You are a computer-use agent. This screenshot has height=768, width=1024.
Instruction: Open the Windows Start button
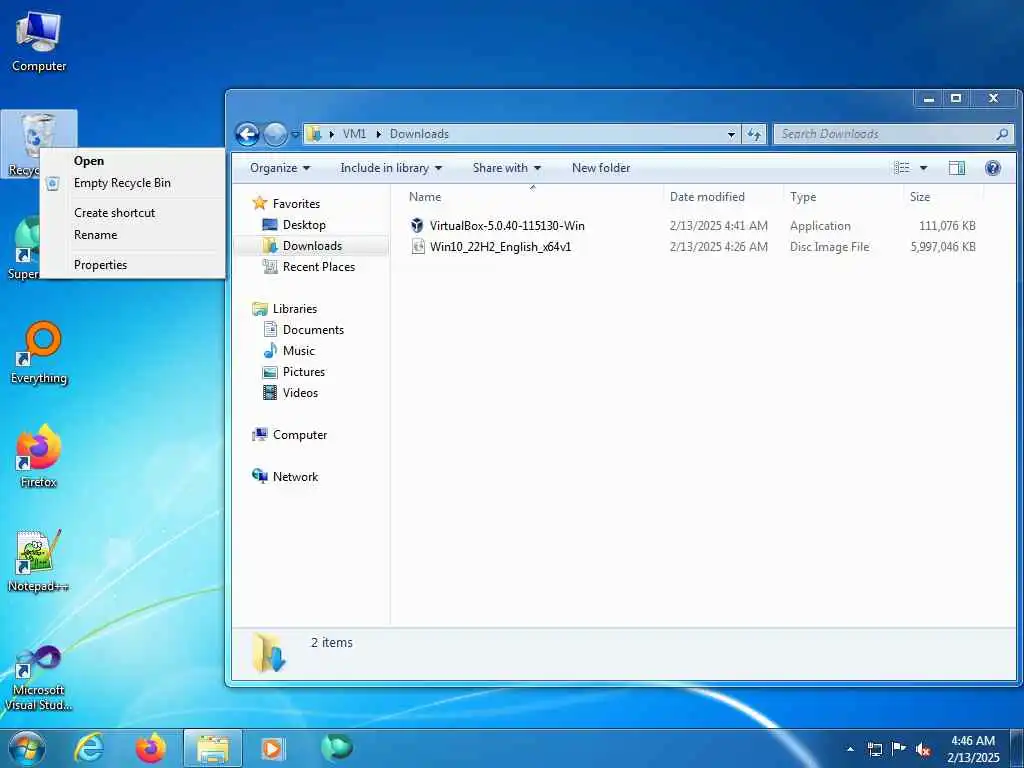click(27, 748)
